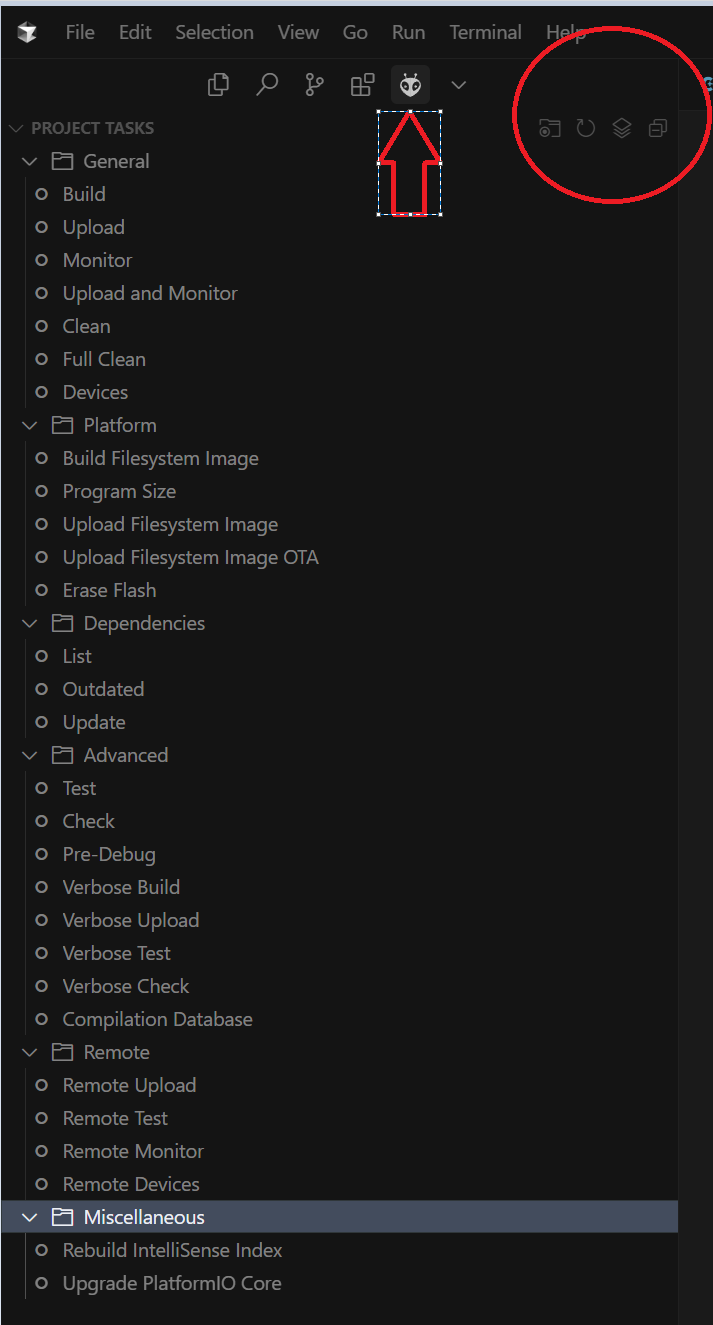Open the Explorer files icon

coord(218,86)
